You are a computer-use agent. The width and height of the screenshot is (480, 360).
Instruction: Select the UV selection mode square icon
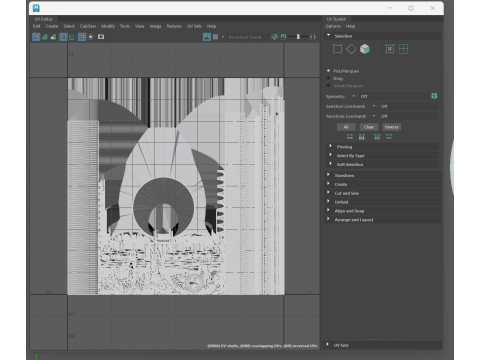pos(338,49)
